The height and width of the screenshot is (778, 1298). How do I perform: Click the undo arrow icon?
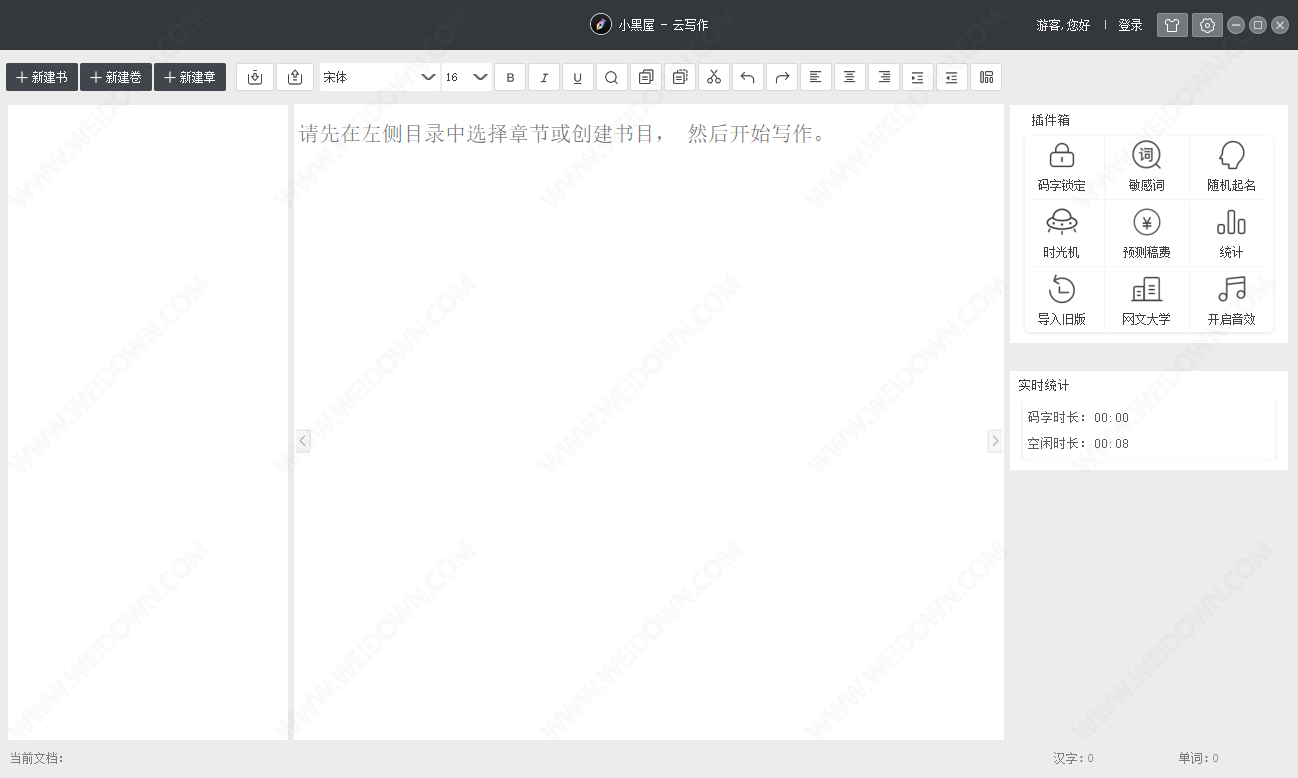coord(748,77)
